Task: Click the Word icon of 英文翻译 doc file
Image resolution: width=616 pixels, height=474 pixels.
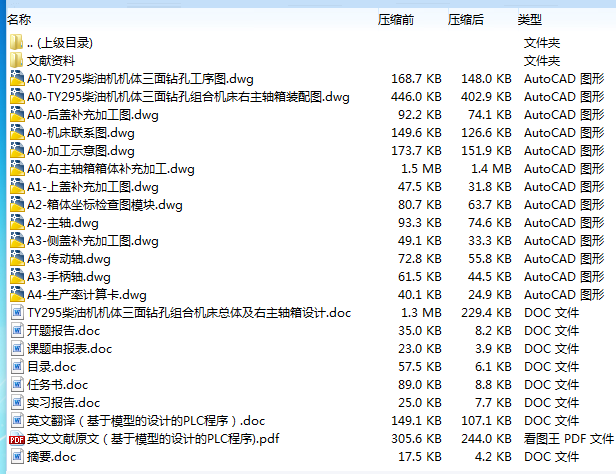Action: 17,421
